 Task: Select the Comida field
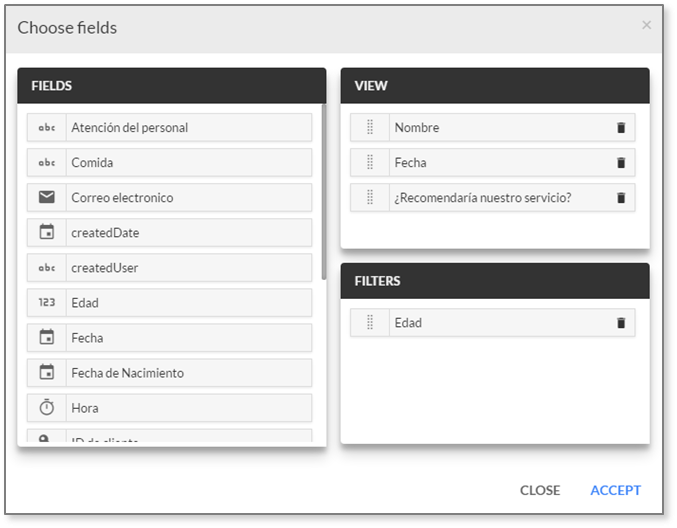[x=169, y=162]
